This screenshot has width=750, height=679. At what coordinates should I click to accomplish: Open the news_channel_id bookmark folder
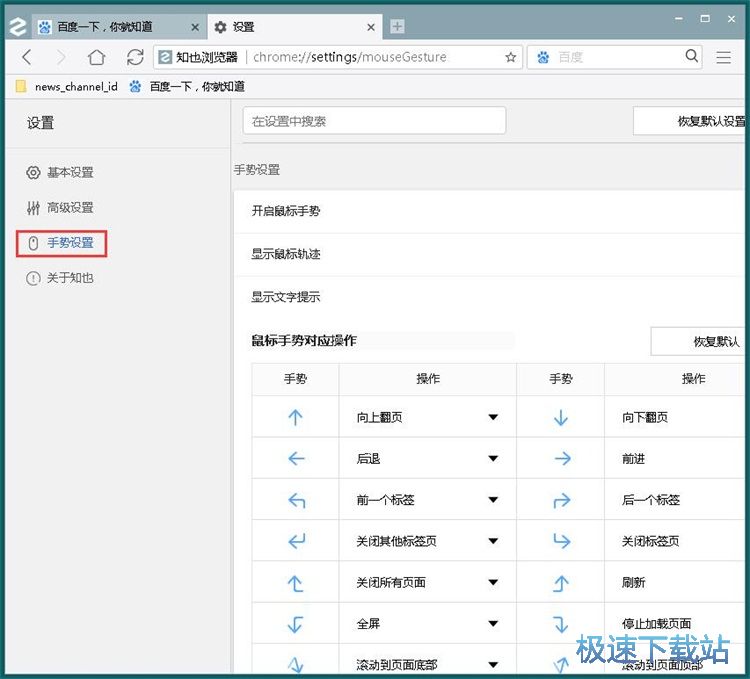pos(67,87)
